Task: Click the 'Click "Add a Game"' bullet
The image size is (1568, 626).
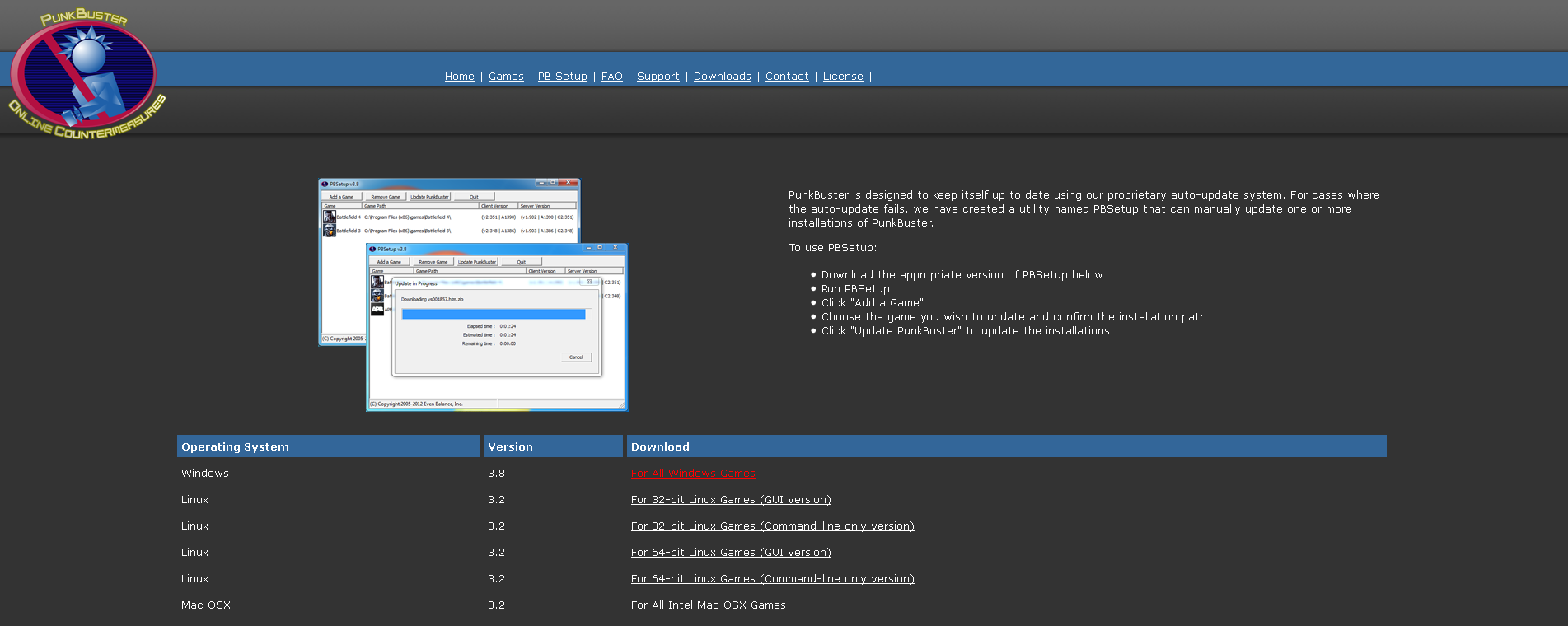Action: [x=873, y=303]
